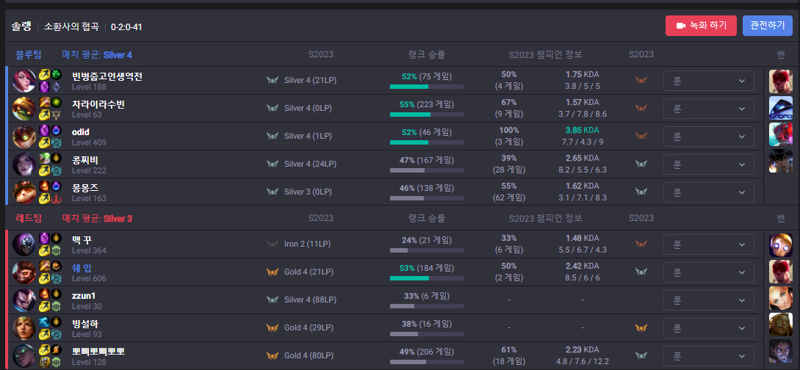The width and height of the screenshot is (800, 370).
Task: Expand the 룬 dropdown for 뽀삐뽀삐뽀뽀
Action: (708, 356)
